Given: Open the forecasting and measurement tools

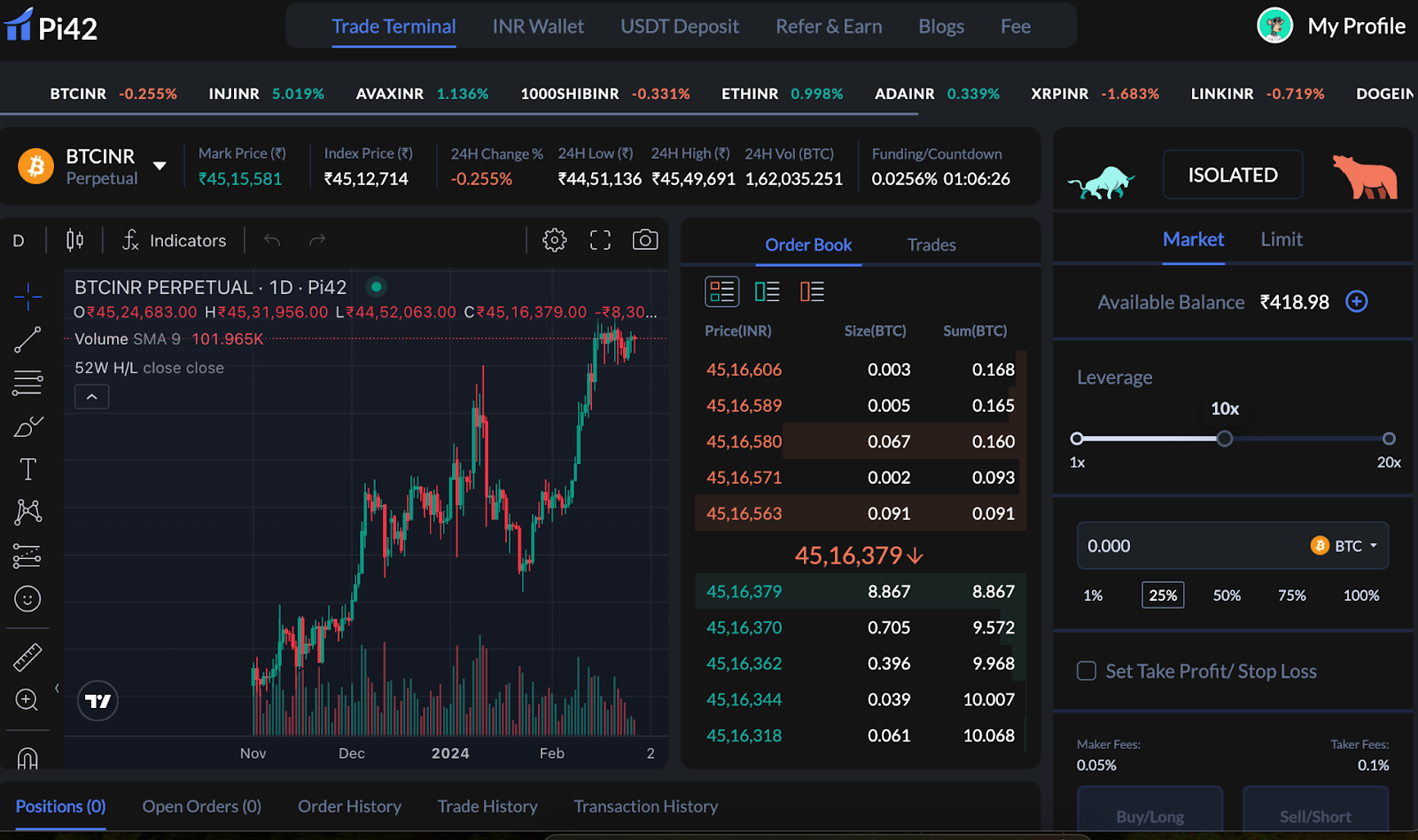Looking at the screenshot, I should (x=28, y=556).
